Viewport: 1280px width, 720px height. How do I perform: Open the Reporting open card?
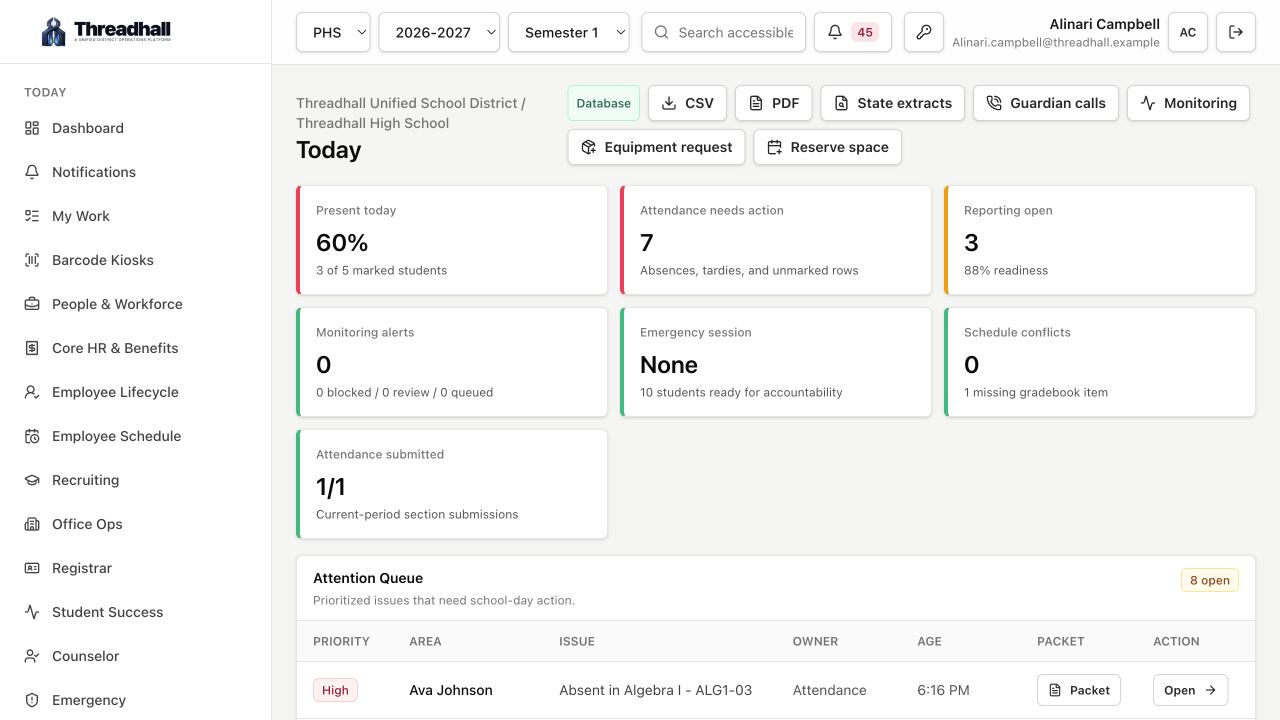1100,240
